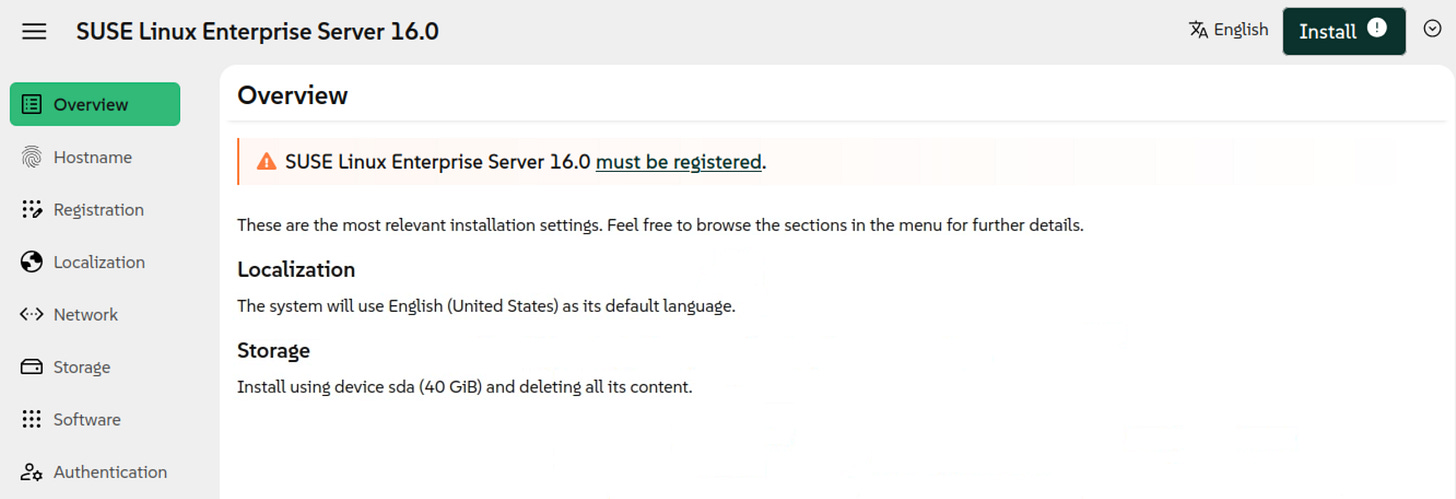Click the Localization globe icon
Viewport: 1456px width, 499px height.
click(x=32, y=262)
